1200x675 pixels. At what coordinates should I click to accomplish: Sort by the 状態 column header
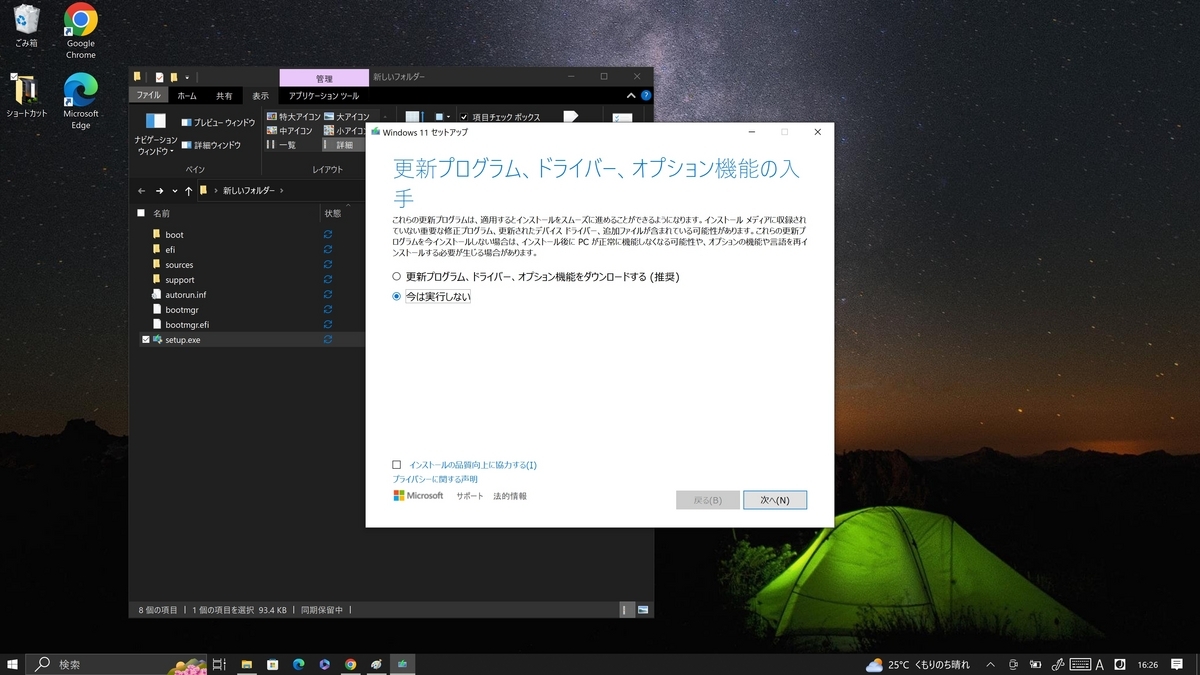[x=332, y=213]
